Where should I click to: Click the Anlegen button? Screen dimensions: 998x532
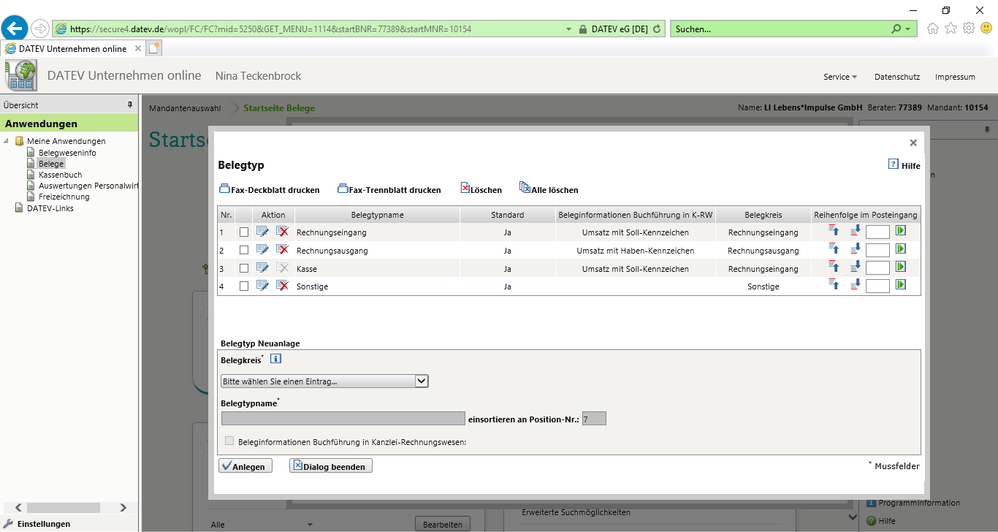pos(245,466)
